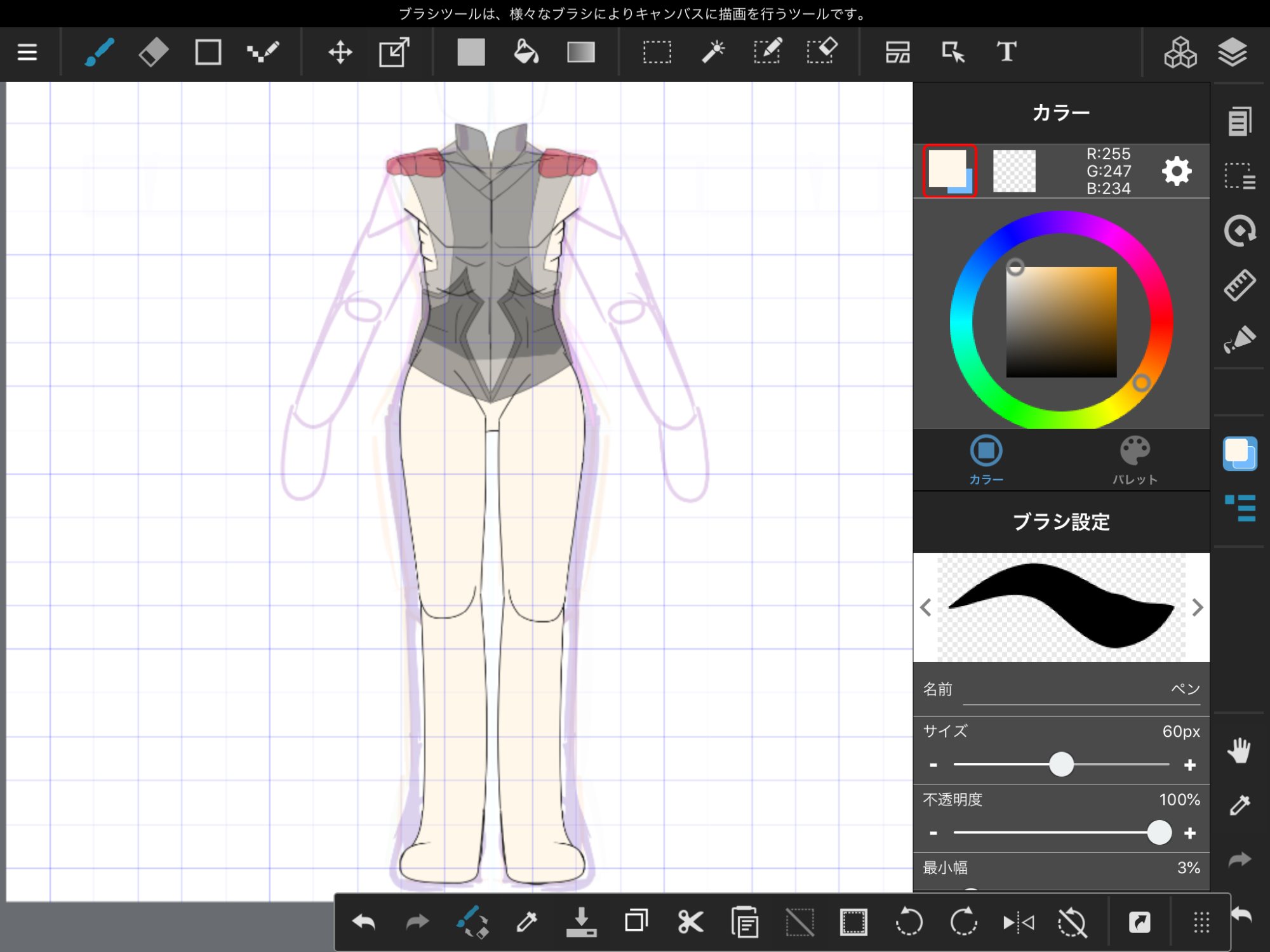Select the Bucket fill tool
This screenshot has width=1270, height=952.
point(526,52)
